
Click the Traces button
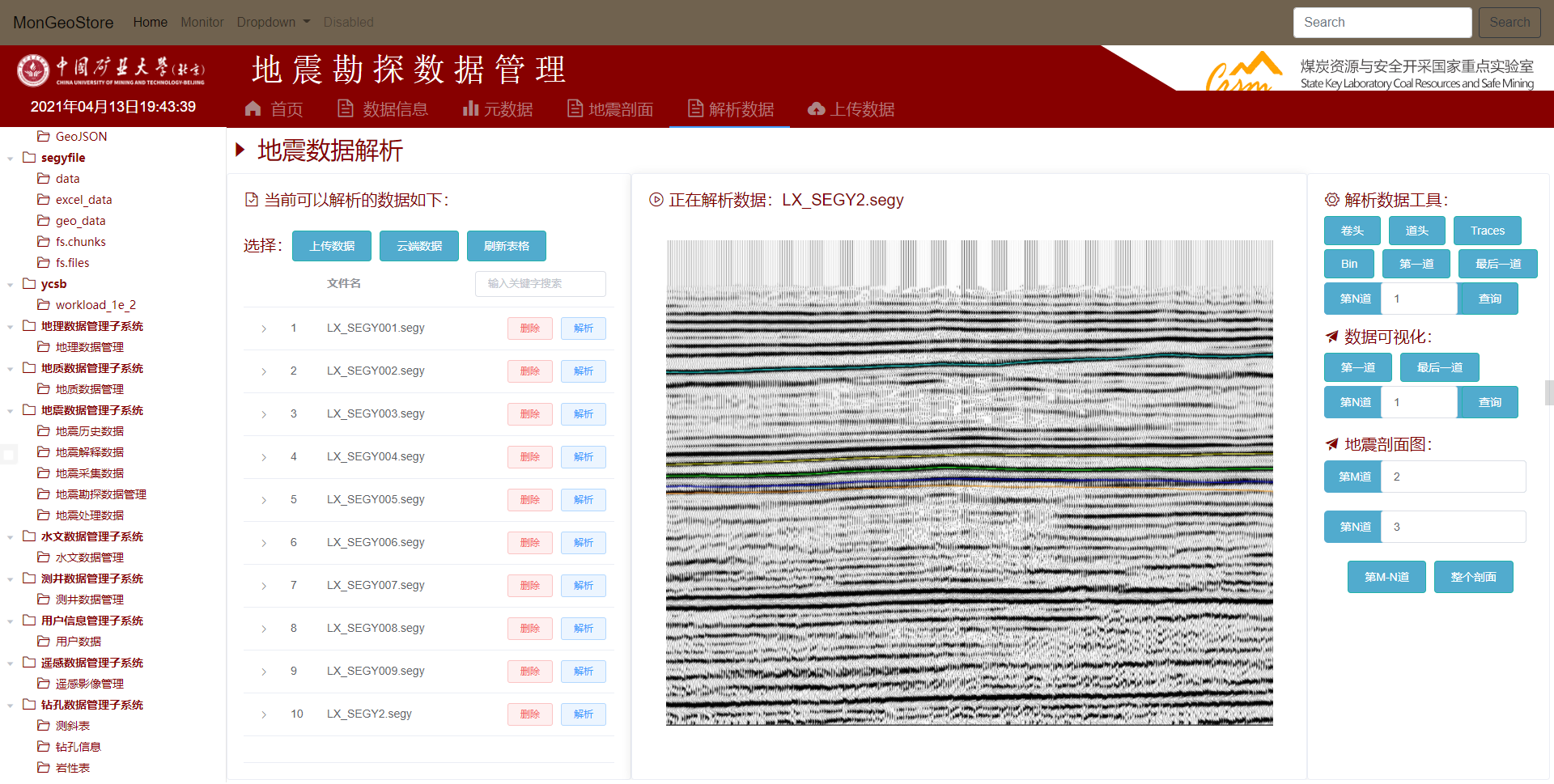1487,231
